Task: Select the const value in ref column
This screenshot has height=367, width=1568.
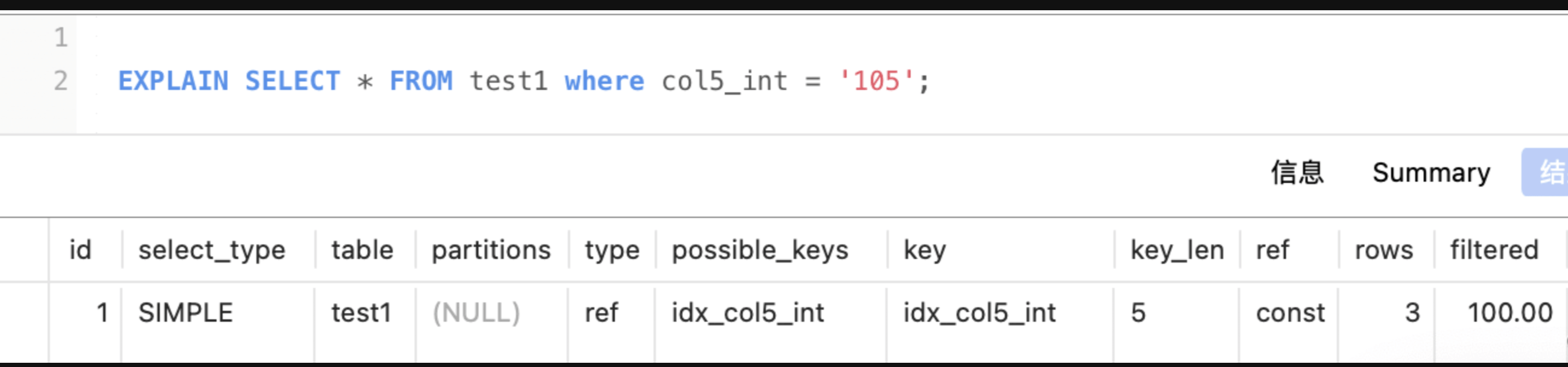Action: tap(1290, 313)
